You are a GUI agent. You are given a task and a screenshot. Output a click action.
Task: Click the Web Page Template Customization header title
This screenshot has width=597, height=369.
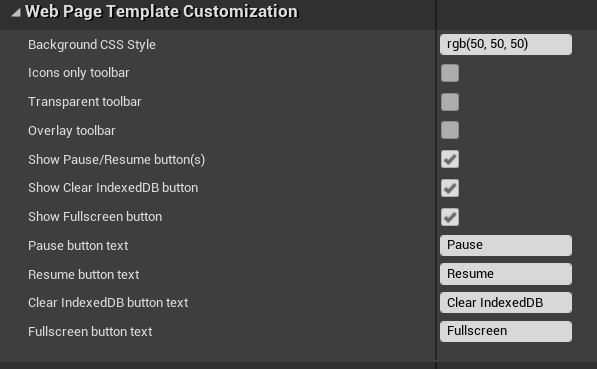click(x=161, y=11)
